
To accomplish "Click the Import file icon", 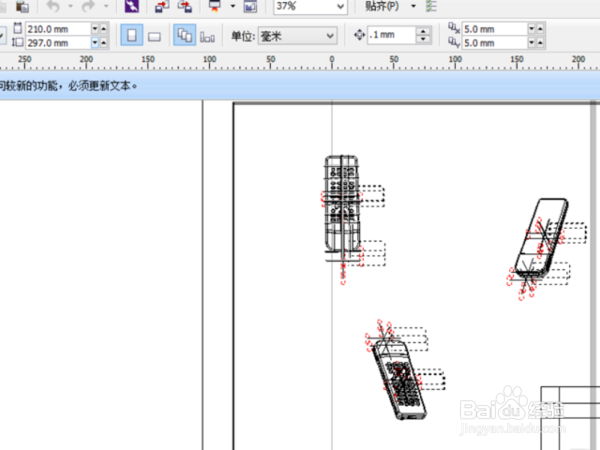I will (162, 7).
